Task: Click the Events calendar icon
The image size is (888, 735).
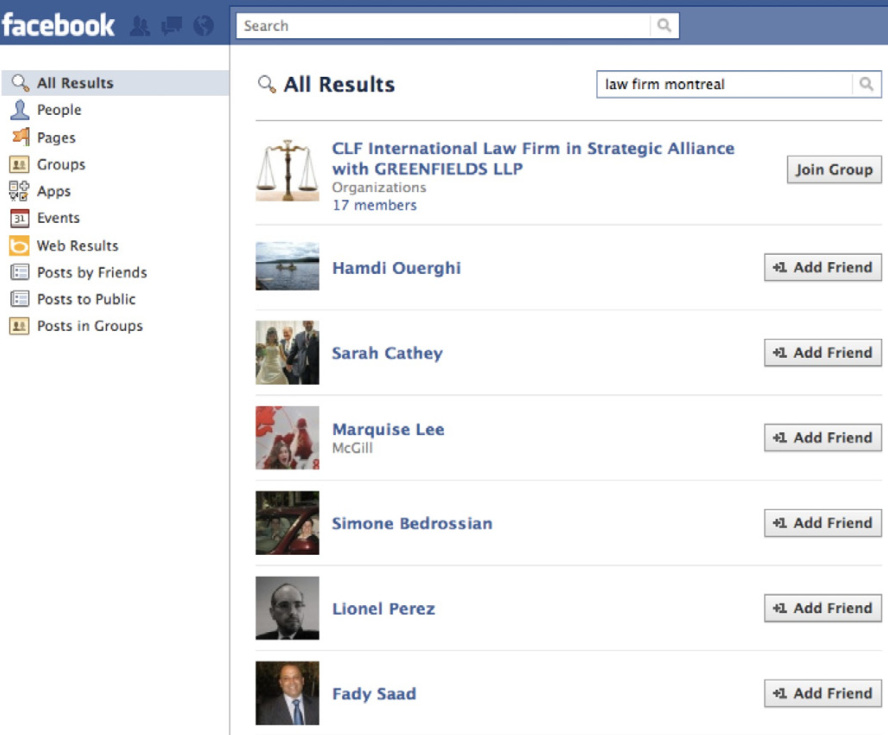Action: point(19,218)
